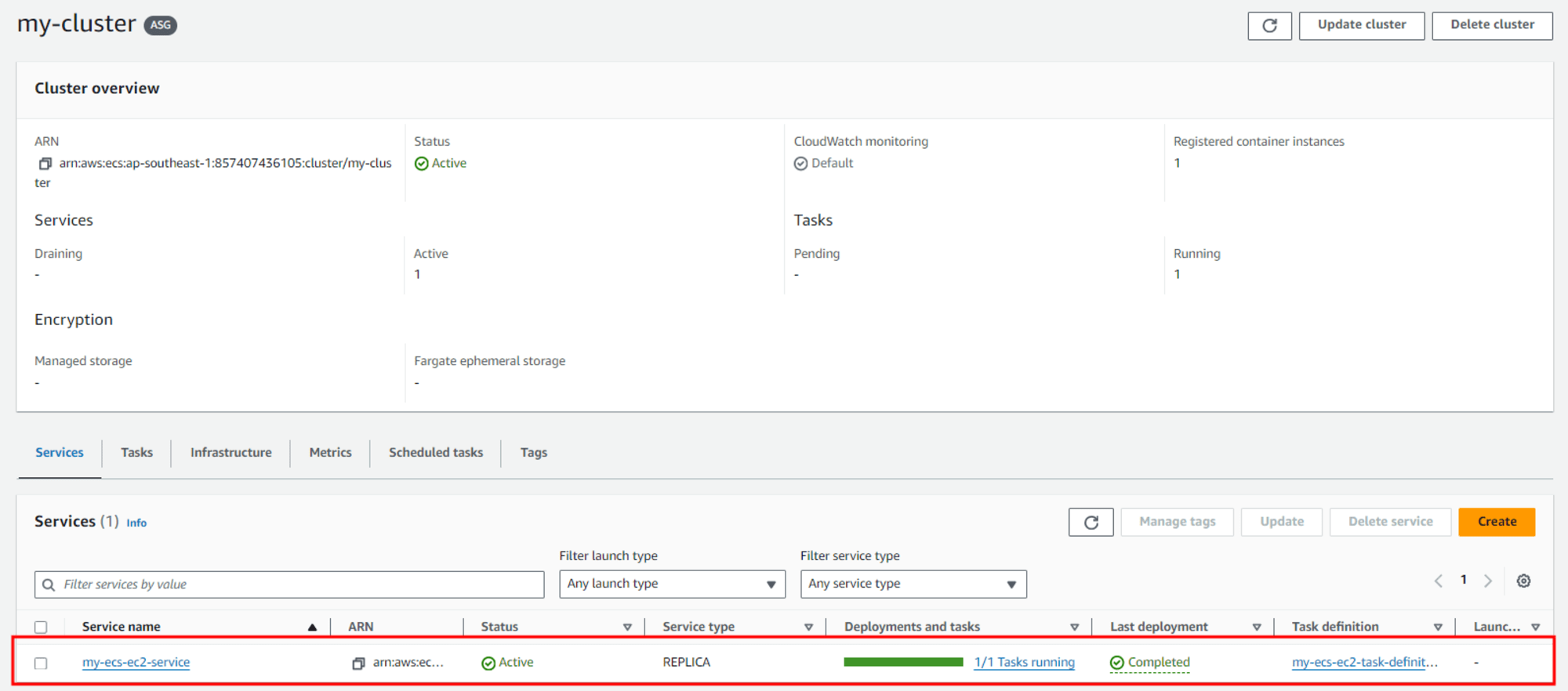Click the Cluster overview heading
The width and height of the screenshot is (1568, 691).
(x=97, y=89)
